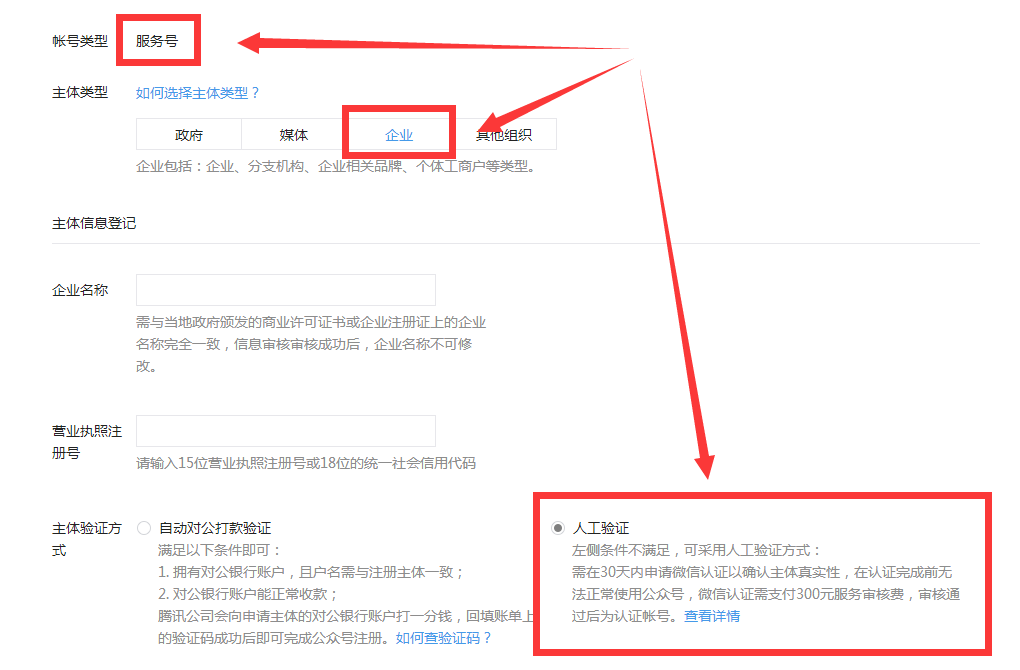Click the 主体验证方式 field label
Viewport: 1020px width, 670px height.
[87, 539]
